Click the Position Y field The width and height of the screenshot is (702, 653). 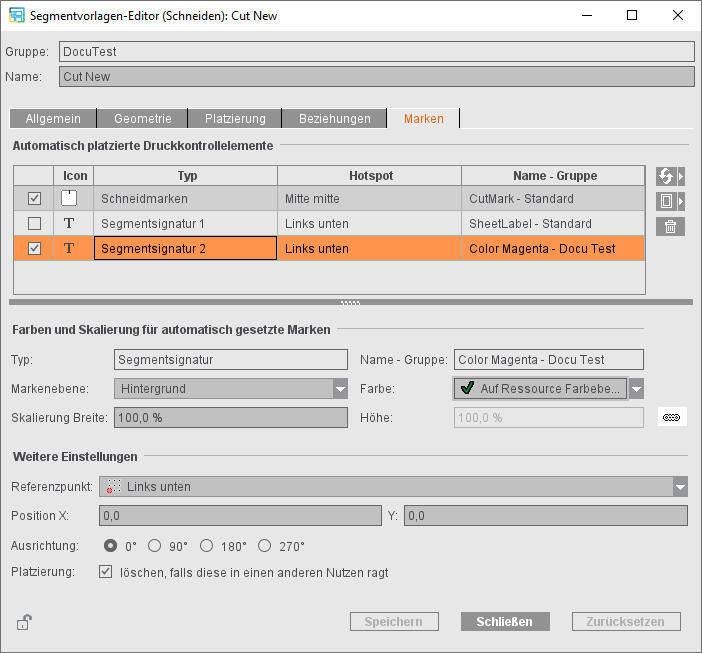point(546,516)
